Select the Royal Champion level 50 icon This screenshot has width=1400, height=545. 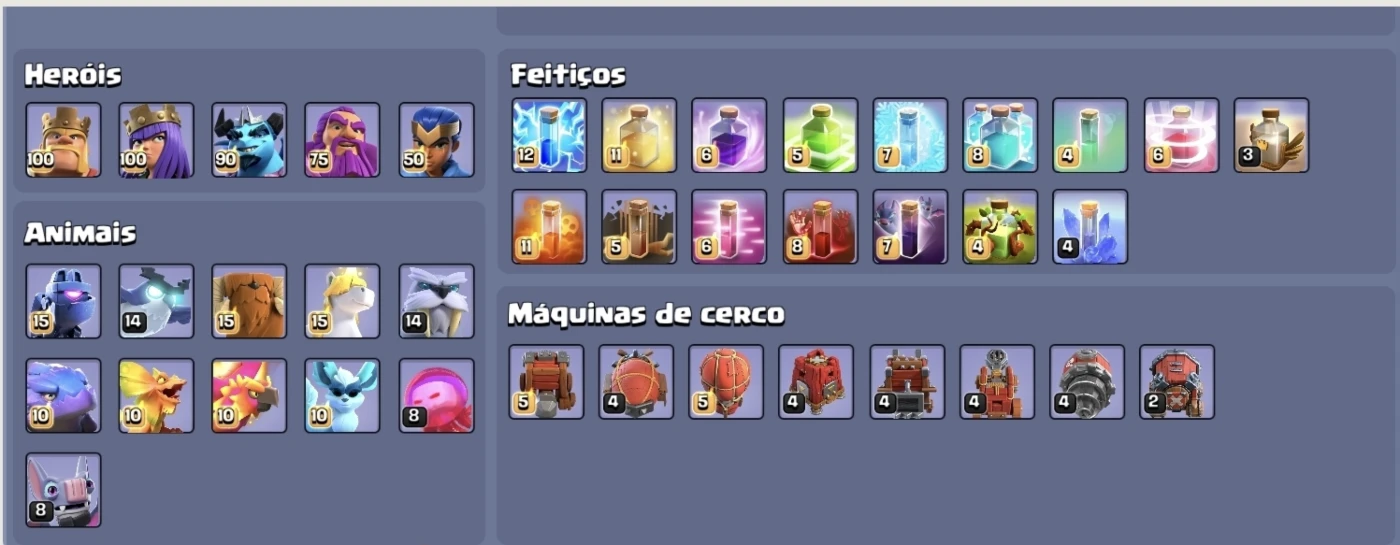tap(436, 140)
